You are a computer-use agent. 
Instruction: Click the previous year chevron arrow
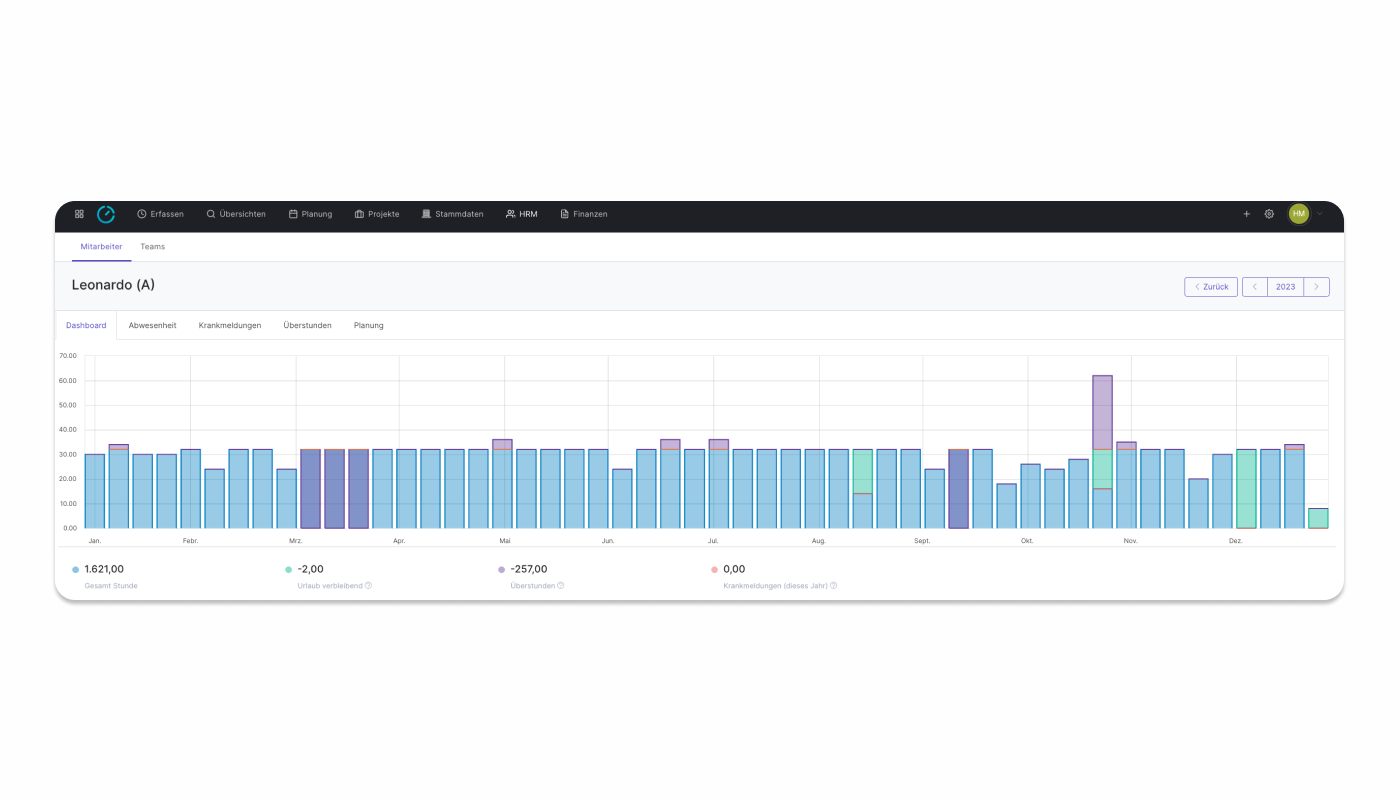click(x=1255, y=286)
